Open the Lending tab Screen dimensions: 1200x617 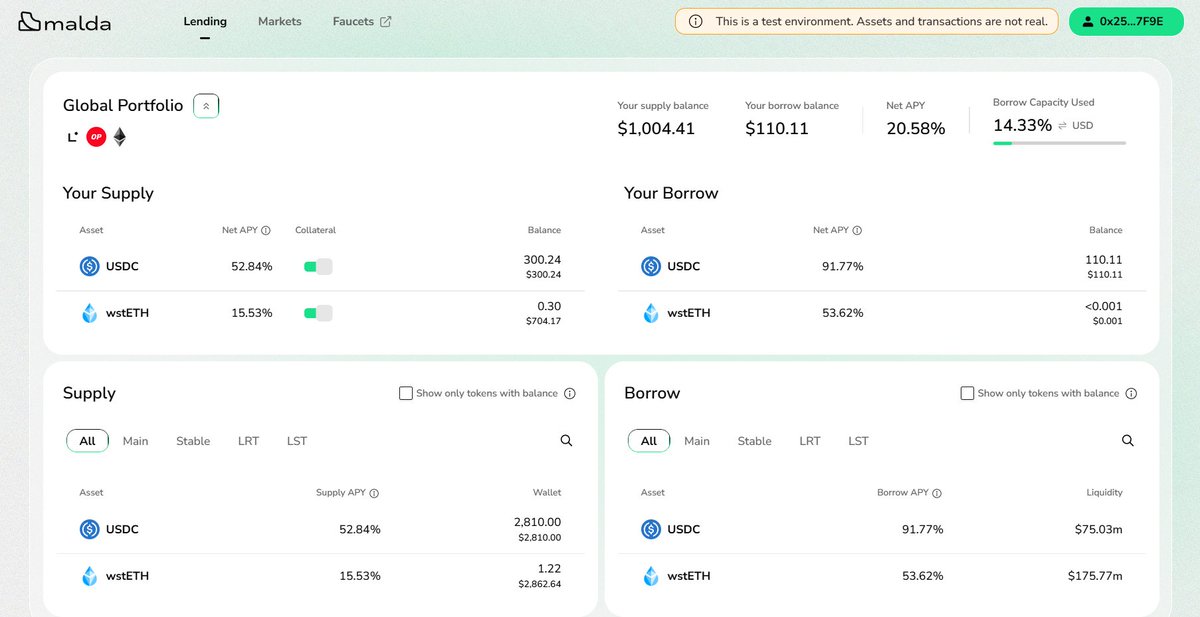point(205,21)
